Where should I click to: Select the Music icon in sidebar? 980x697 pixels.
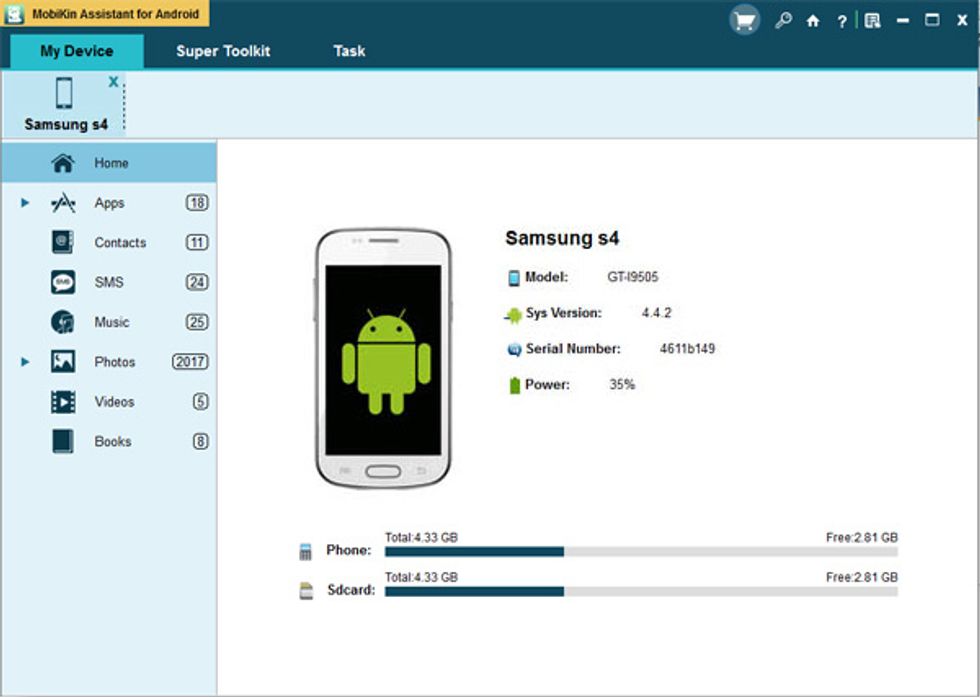(63, 322)
